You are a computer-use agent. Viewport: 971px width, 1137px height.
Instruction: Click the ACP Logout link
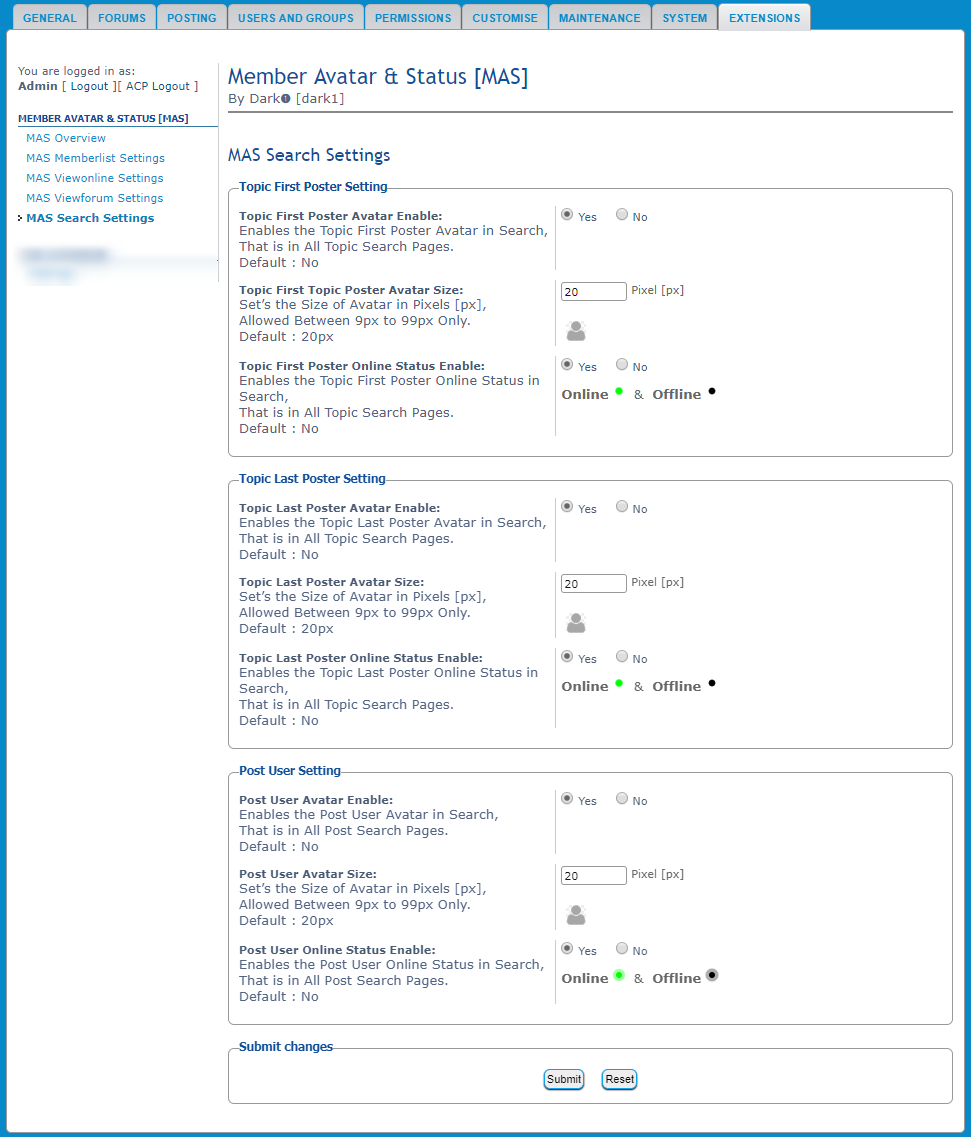pos(158,87)
